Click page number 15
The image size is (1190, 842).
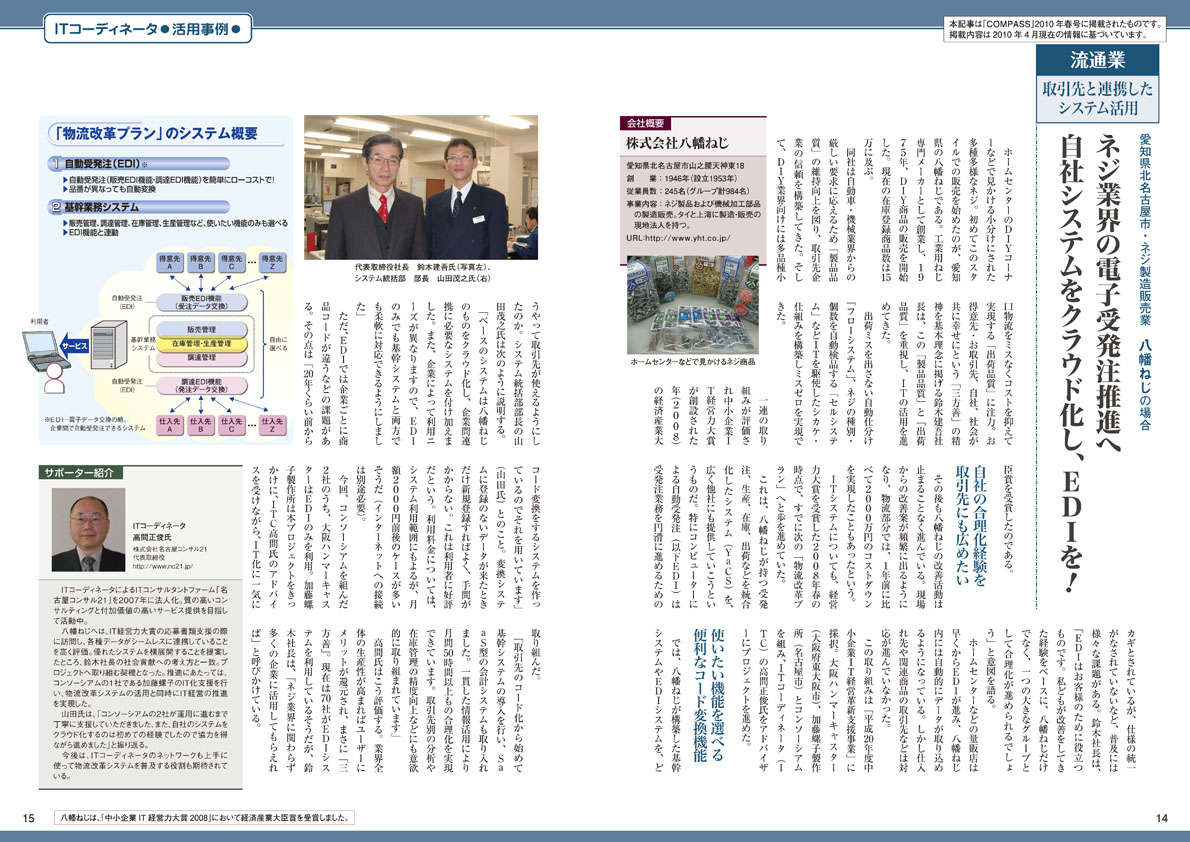(29, 818)
